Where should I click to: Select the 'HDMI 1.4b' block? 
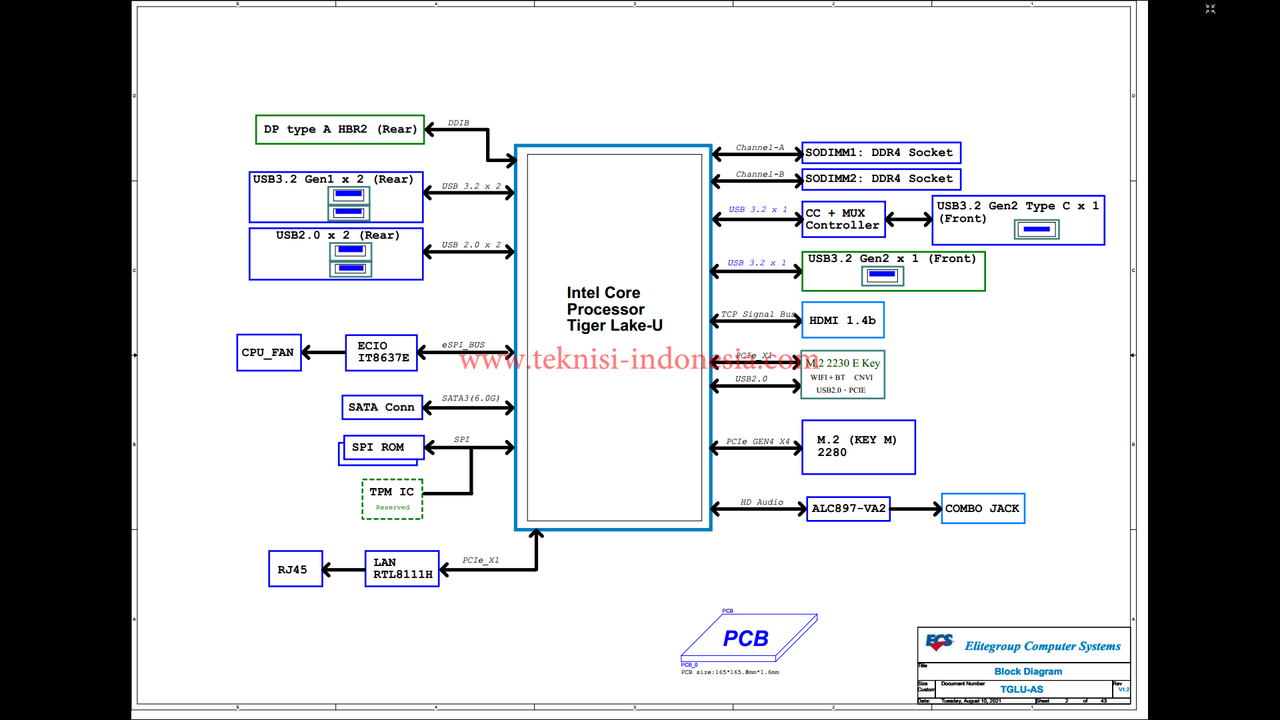click(x=843, y=320)
